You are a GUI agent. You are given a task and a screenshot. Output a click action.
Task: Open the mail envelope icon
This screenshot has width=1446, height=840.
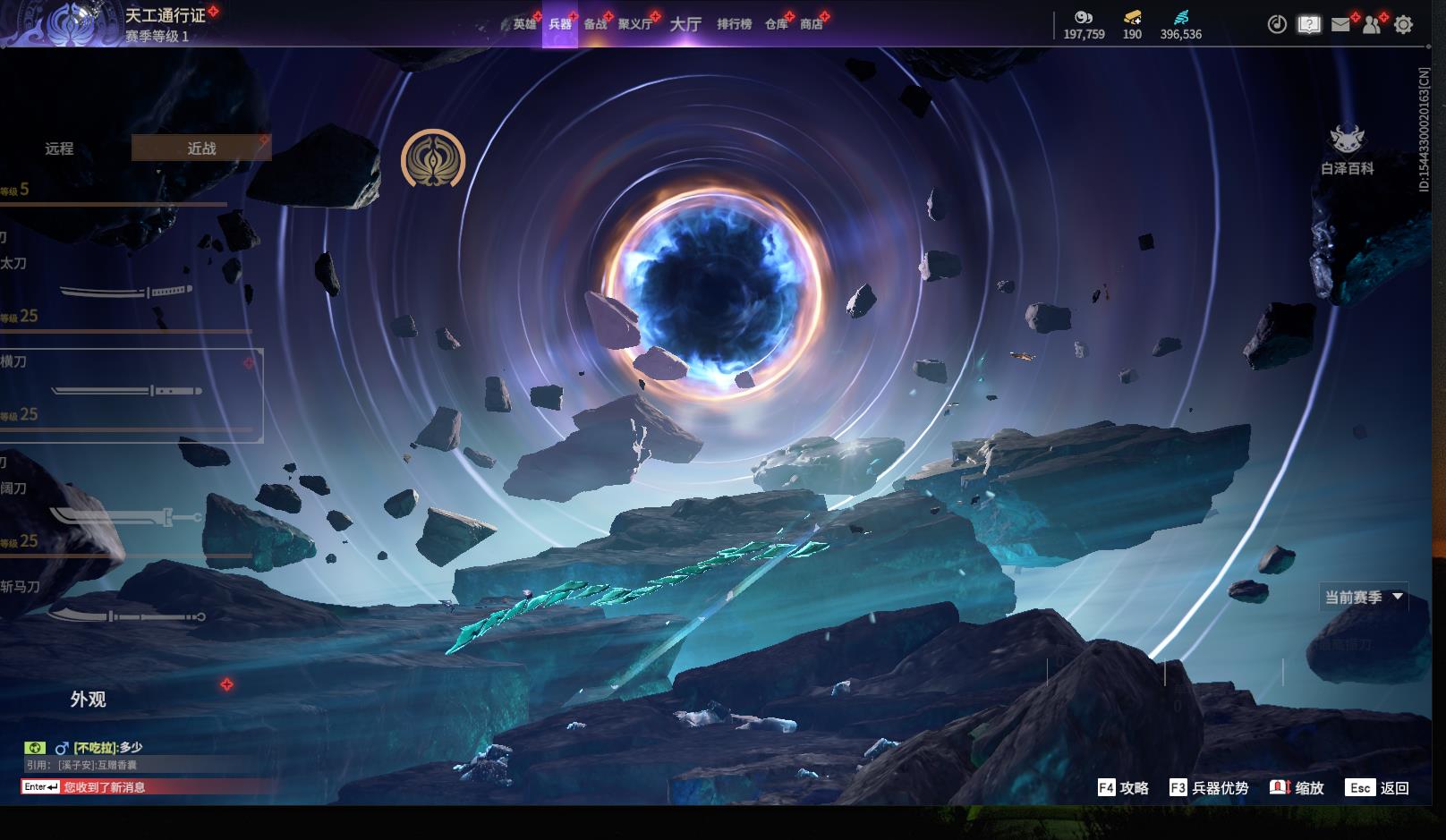[x=1340, y=25]
